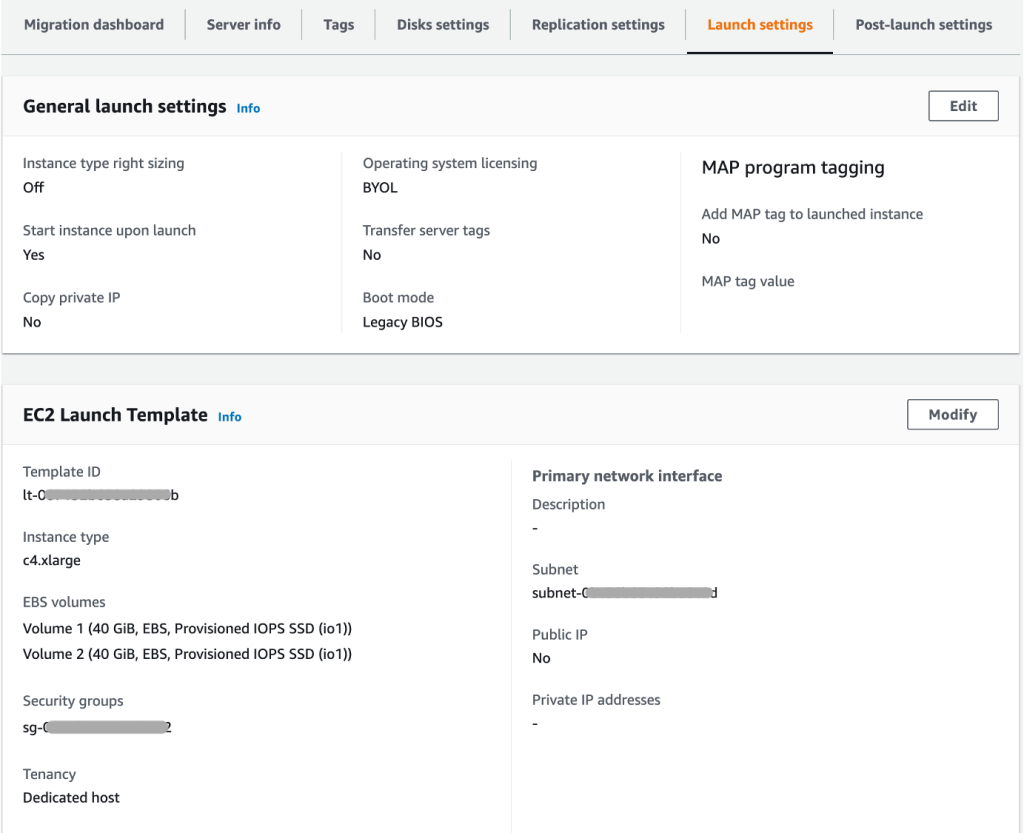The width and height of the screenshot is (1024, 833).
Task: Select the Tags tab
Action: click(338, 24)
